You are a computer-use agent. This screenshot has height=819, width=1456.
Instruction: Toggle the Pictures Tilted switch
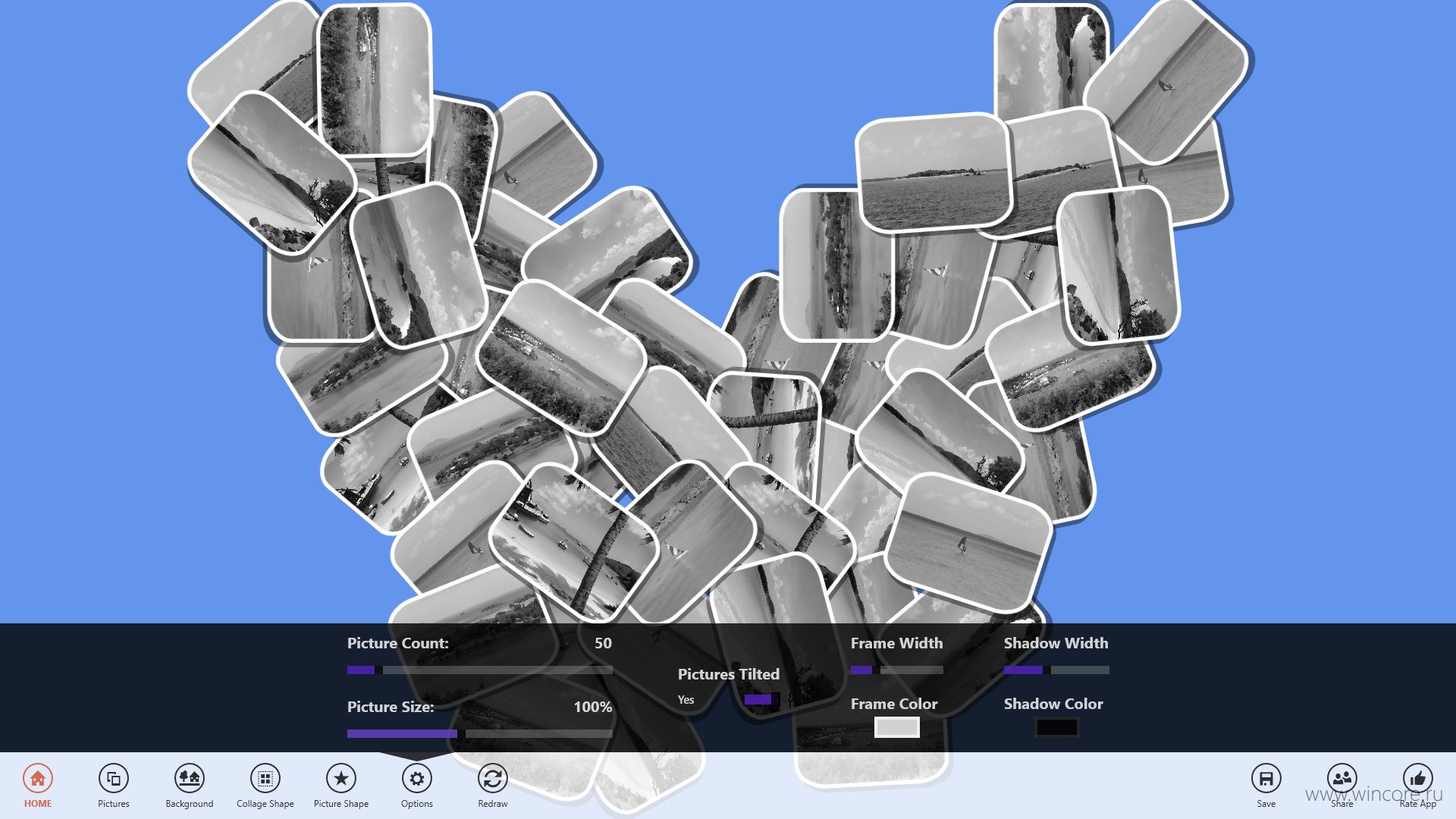pyautogui.click(x=761, y=699)
